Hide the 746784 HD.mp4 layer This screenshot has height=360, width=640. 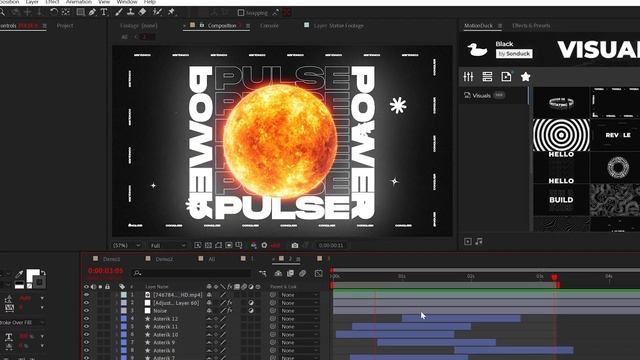(x=86, y=295)
